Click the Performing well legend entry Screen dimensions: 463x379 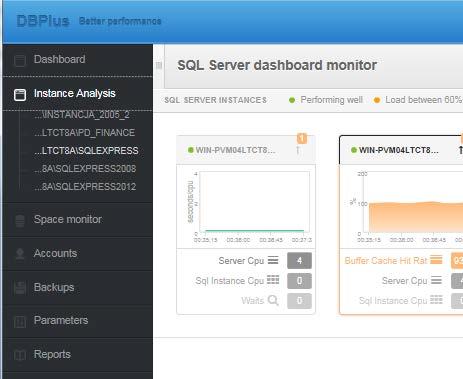(x=326, y=100)
